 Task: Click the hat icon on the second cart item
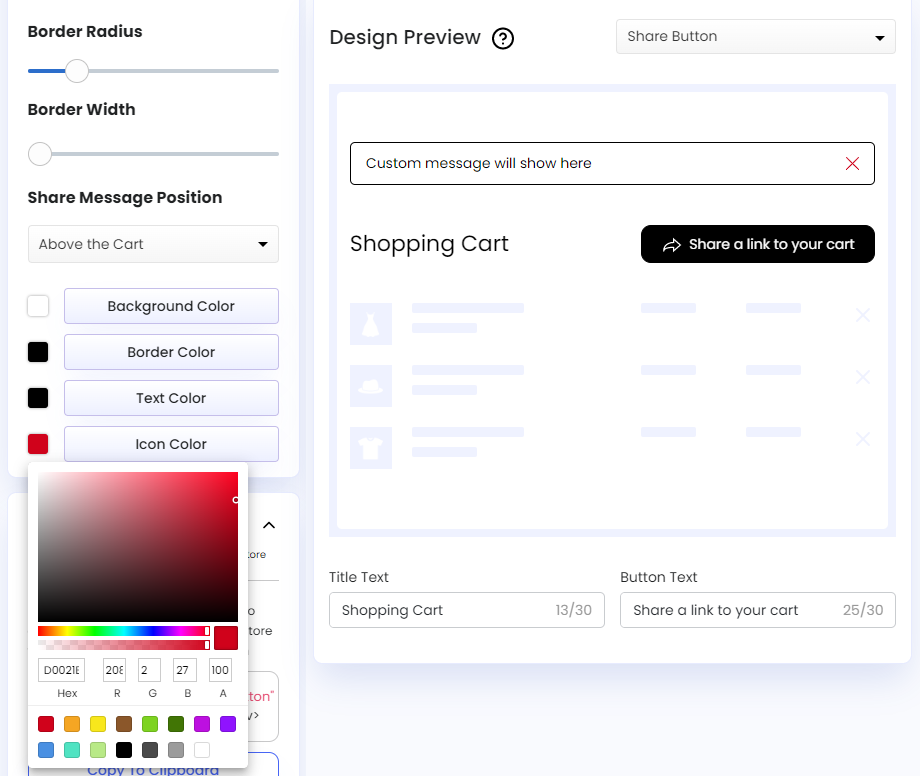(370, 386)
